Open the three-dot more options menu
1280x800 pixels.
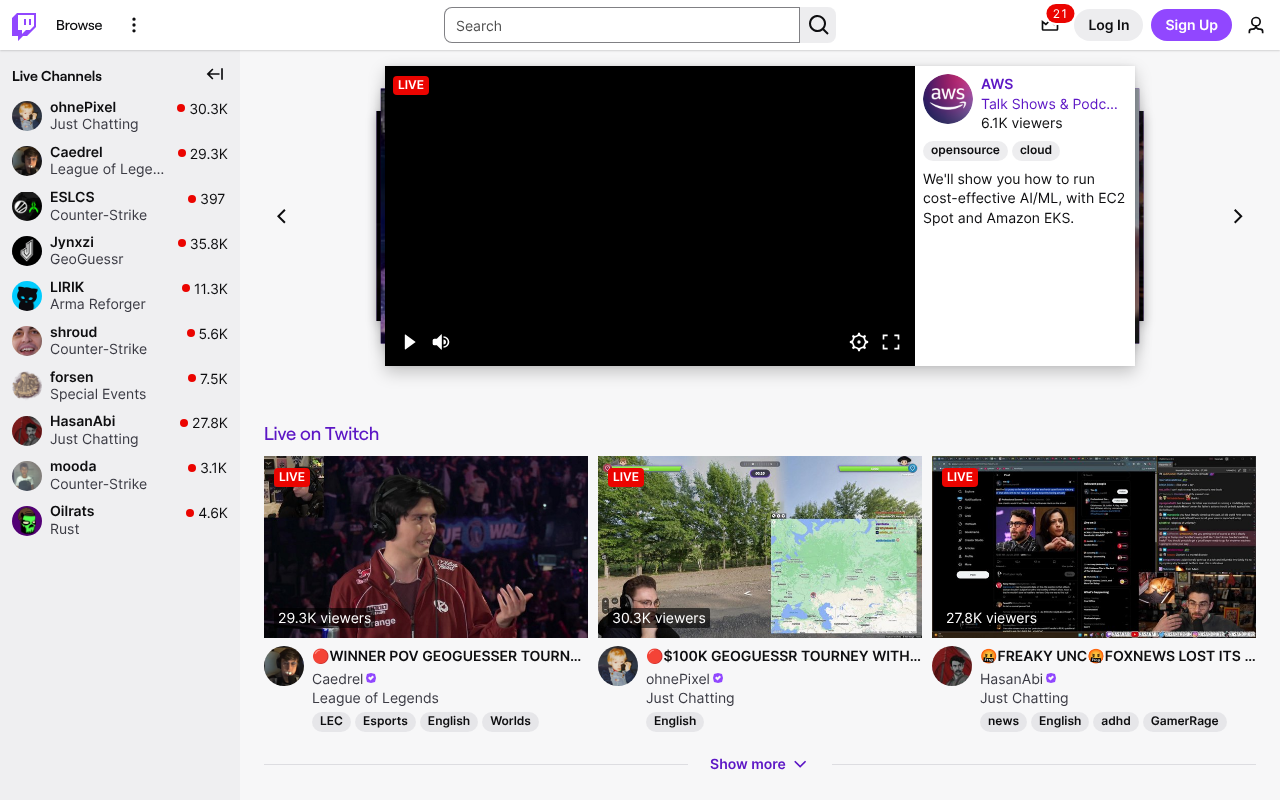click(134, 25)
